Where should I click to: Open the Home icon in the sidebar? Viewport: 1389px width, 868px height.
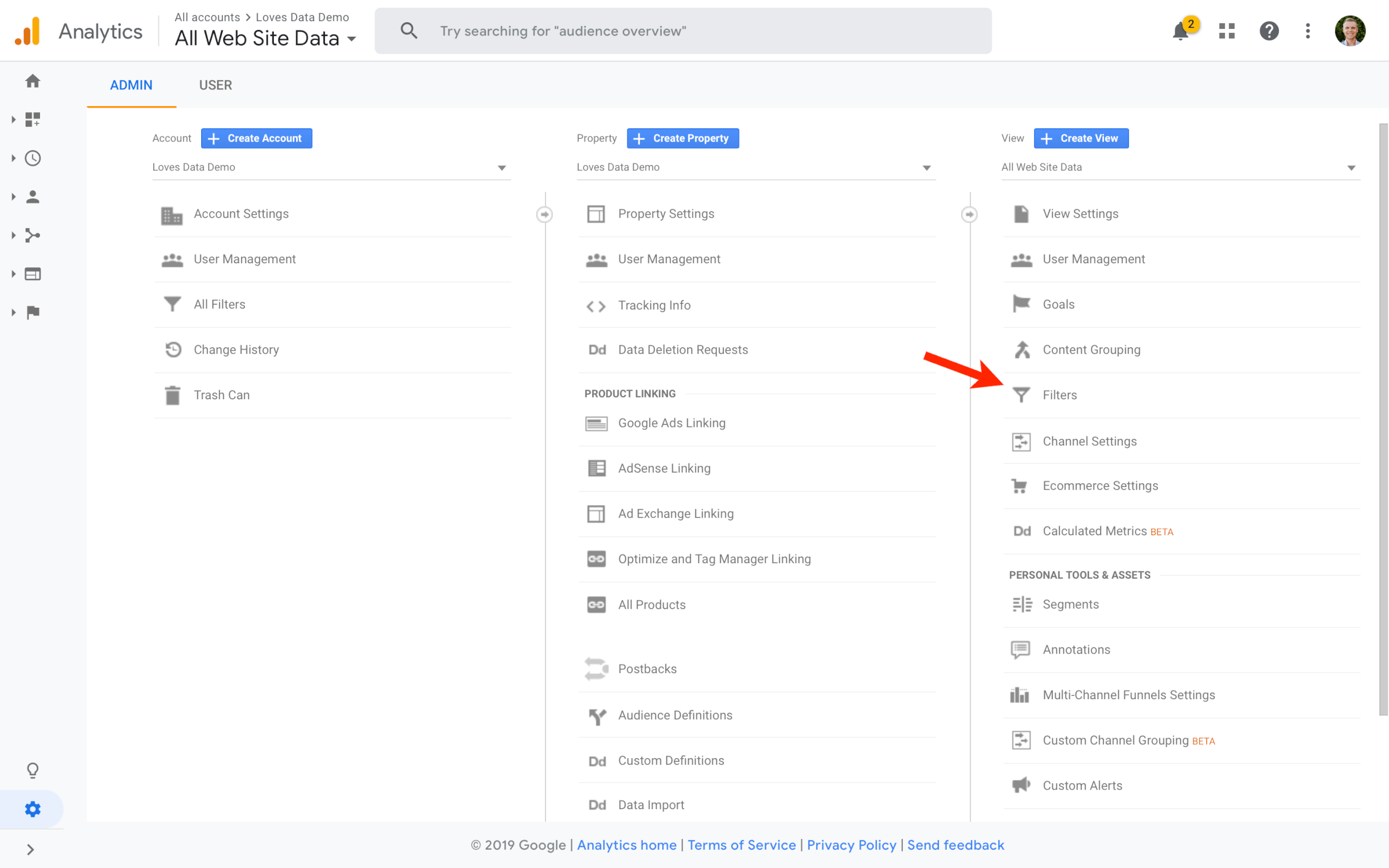33,81
